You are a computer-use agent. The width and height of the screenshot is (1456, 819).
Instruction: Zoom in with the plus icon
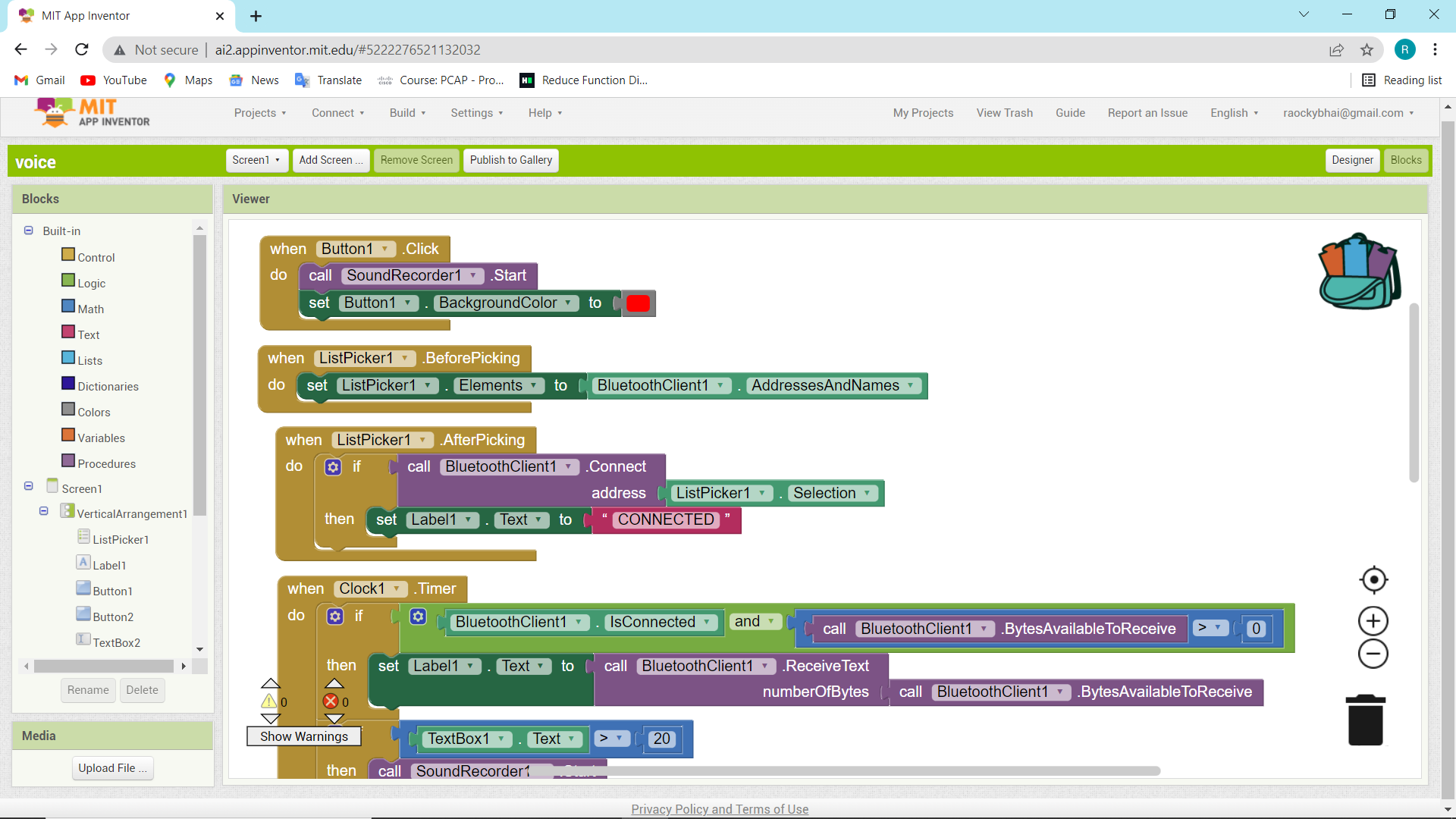click(1373, 621)
